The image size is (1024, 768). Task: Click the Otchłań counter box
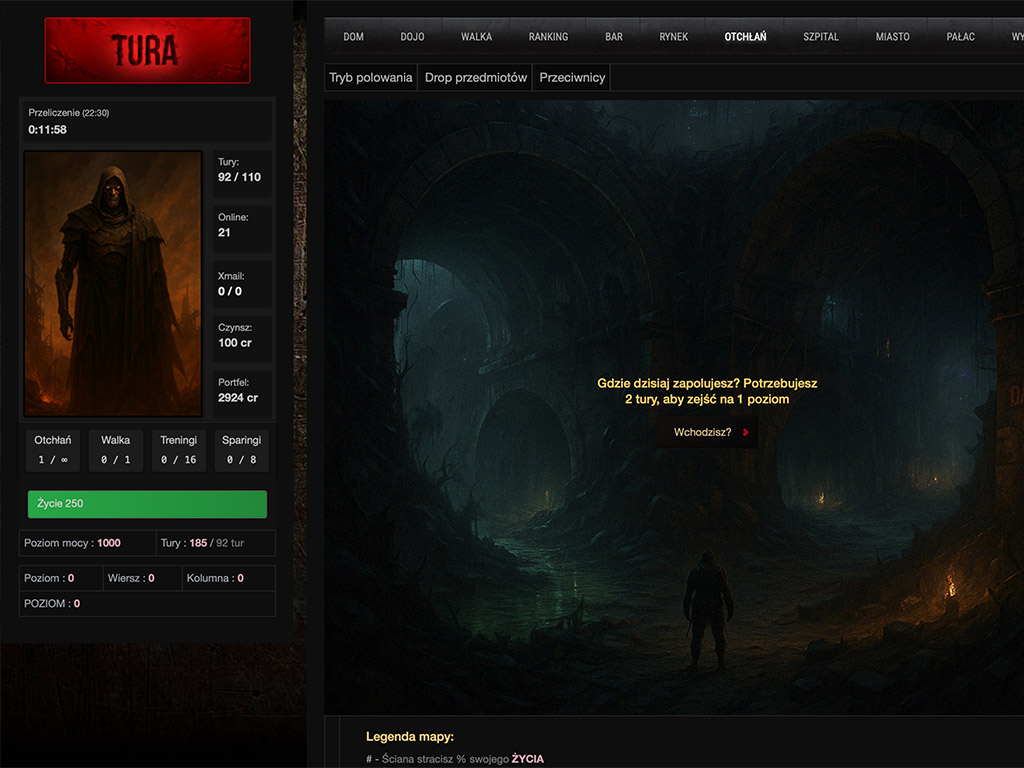point(52,450)
